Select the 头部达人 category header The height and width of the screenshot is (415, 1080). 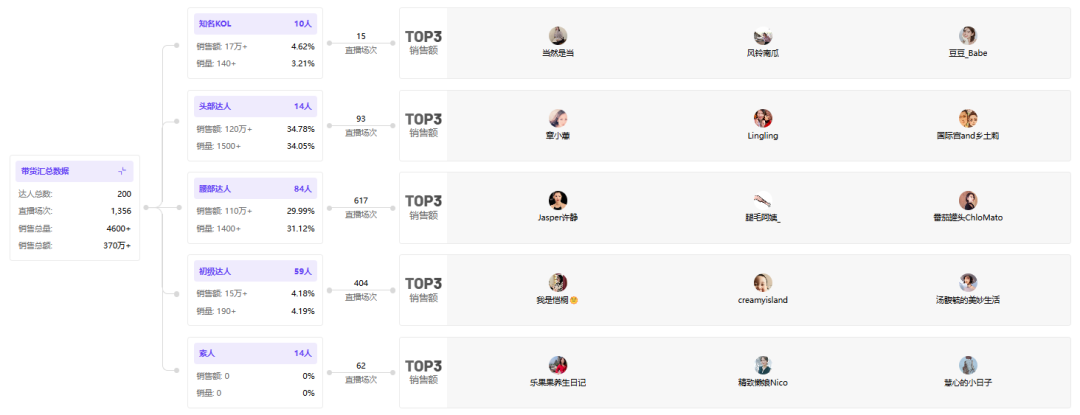click(256, 107)
